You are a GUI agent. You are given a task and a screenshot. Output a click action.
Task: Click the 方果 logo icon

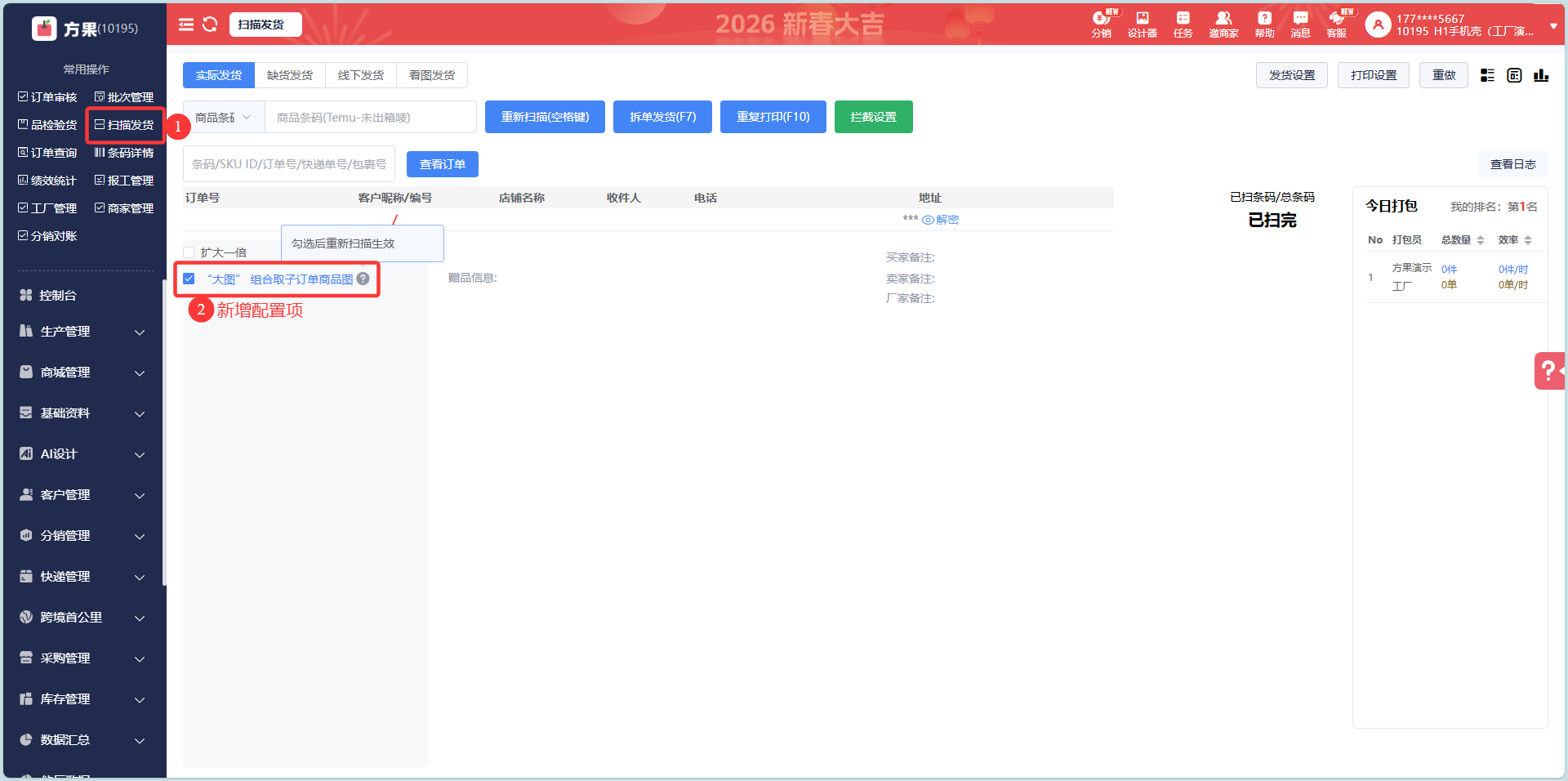44,29
